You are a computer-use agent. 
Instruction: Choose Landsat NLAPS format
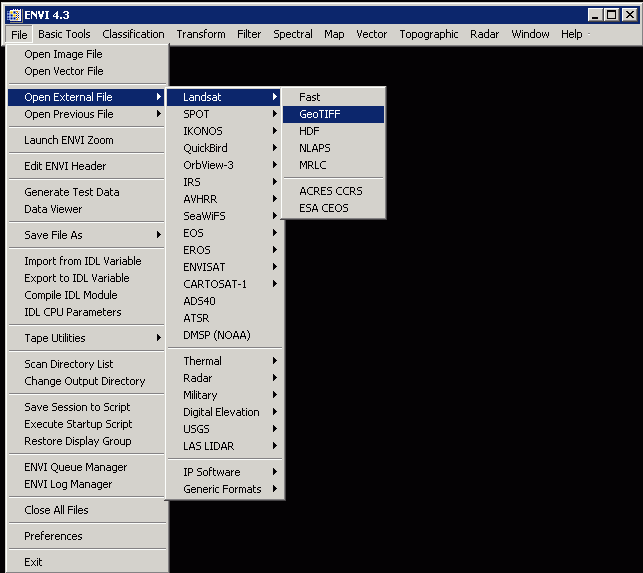[x=333, y=148]
